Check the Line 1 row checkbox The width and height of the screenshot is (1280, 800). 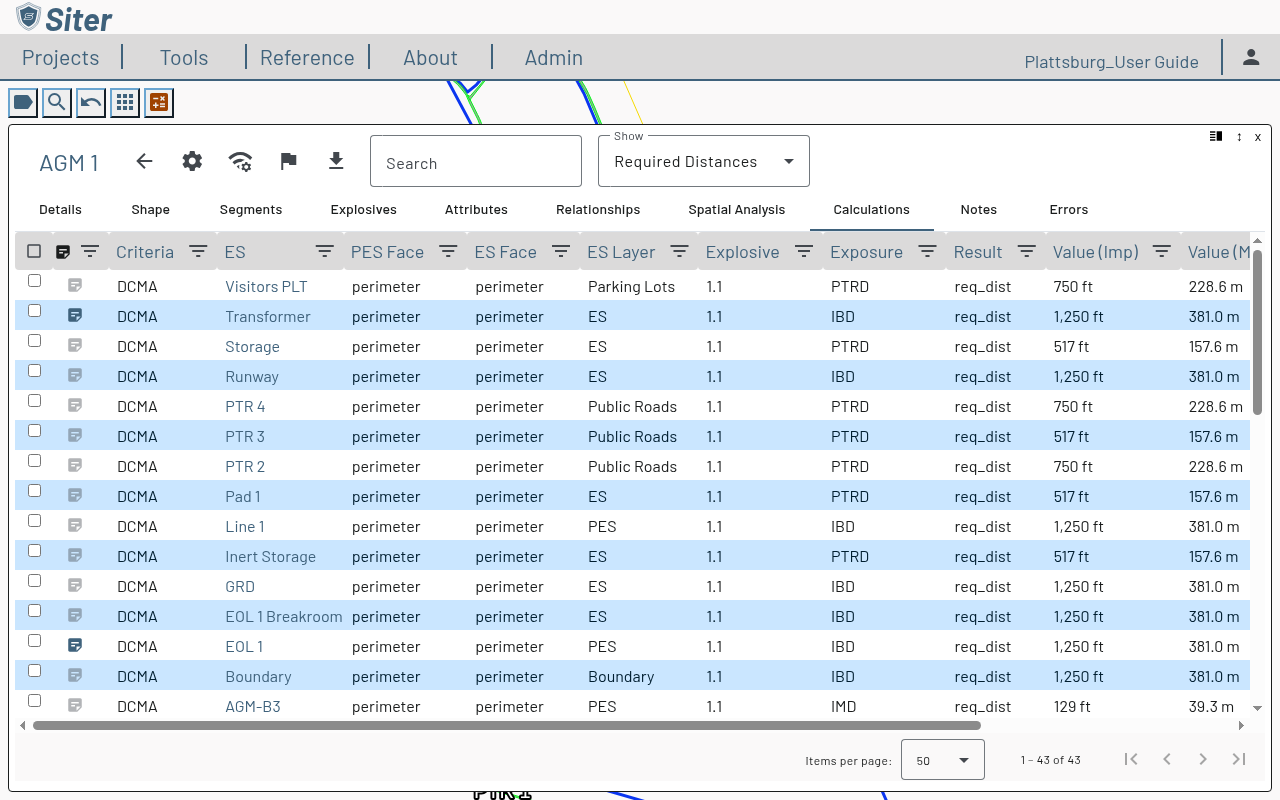click(x=34, y=521)
